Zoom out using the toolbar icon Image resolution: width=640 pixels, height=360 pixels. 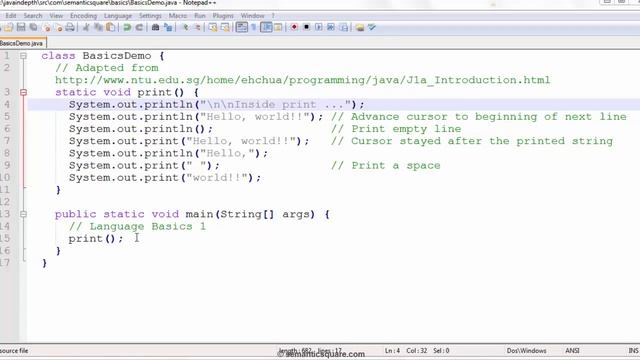coord(197,27)
